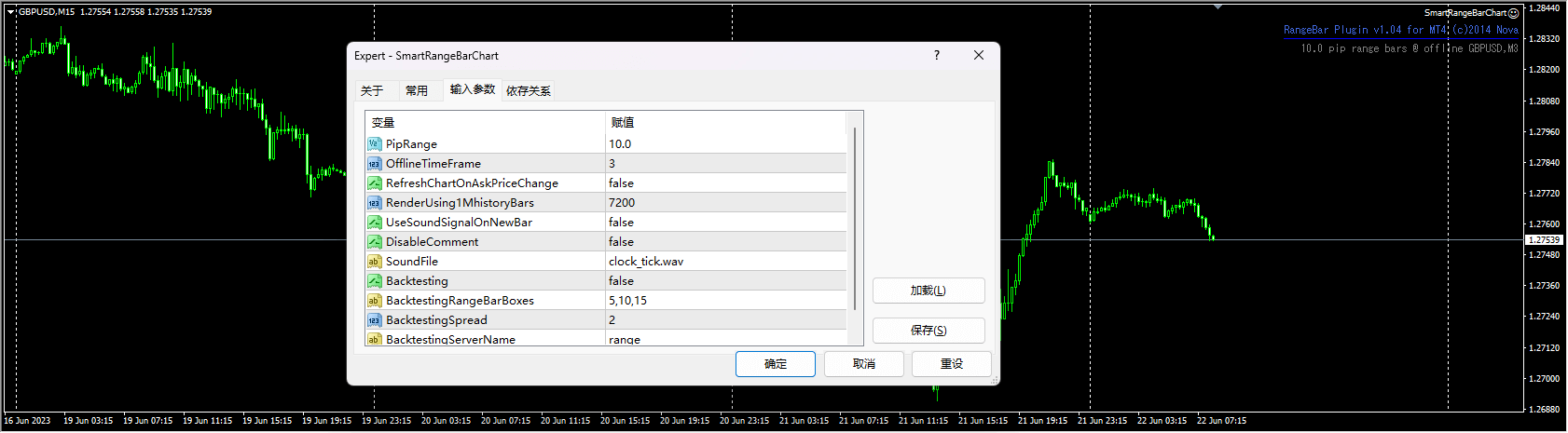Viewport: 1568px width, 433px height.
Task: Click the OfflineTimeFrame integer icon
Action: click(x=374, y=164)
